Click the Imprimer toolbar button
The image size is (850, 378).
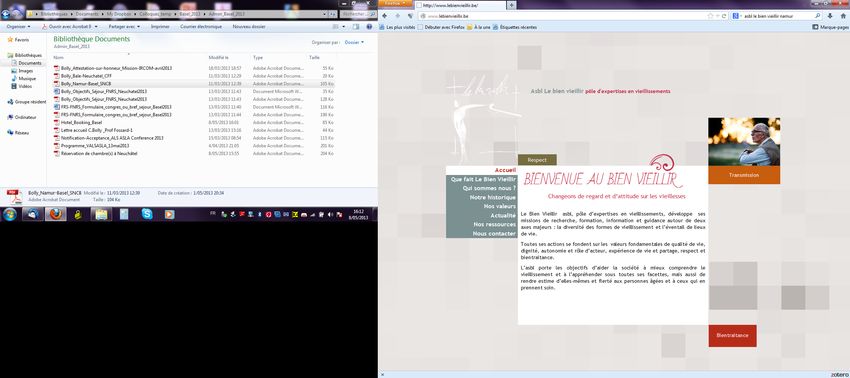coord(160,26)
